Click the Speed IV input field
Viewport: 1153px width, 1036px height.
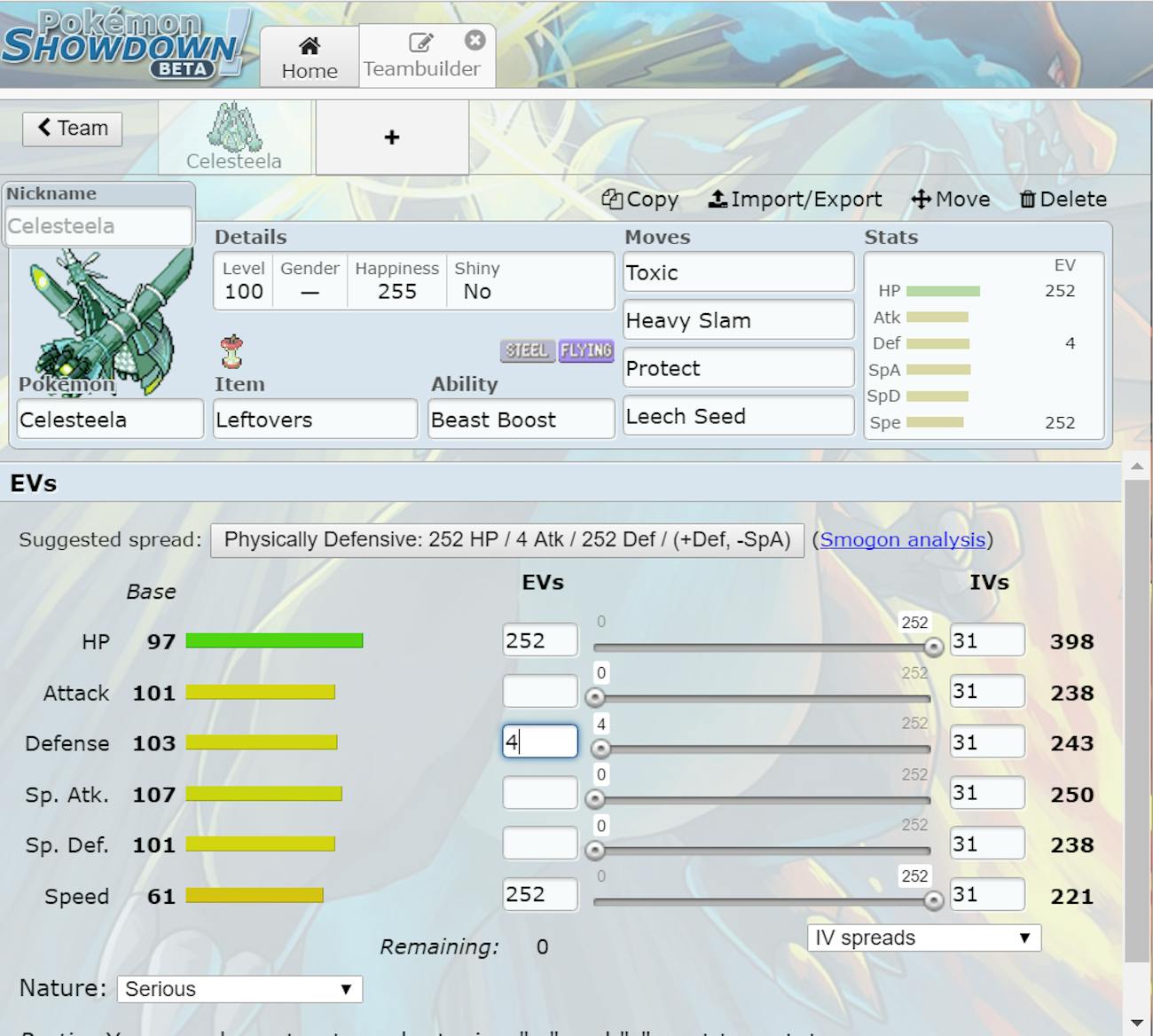pyautogui.click(x=987, y=894)
